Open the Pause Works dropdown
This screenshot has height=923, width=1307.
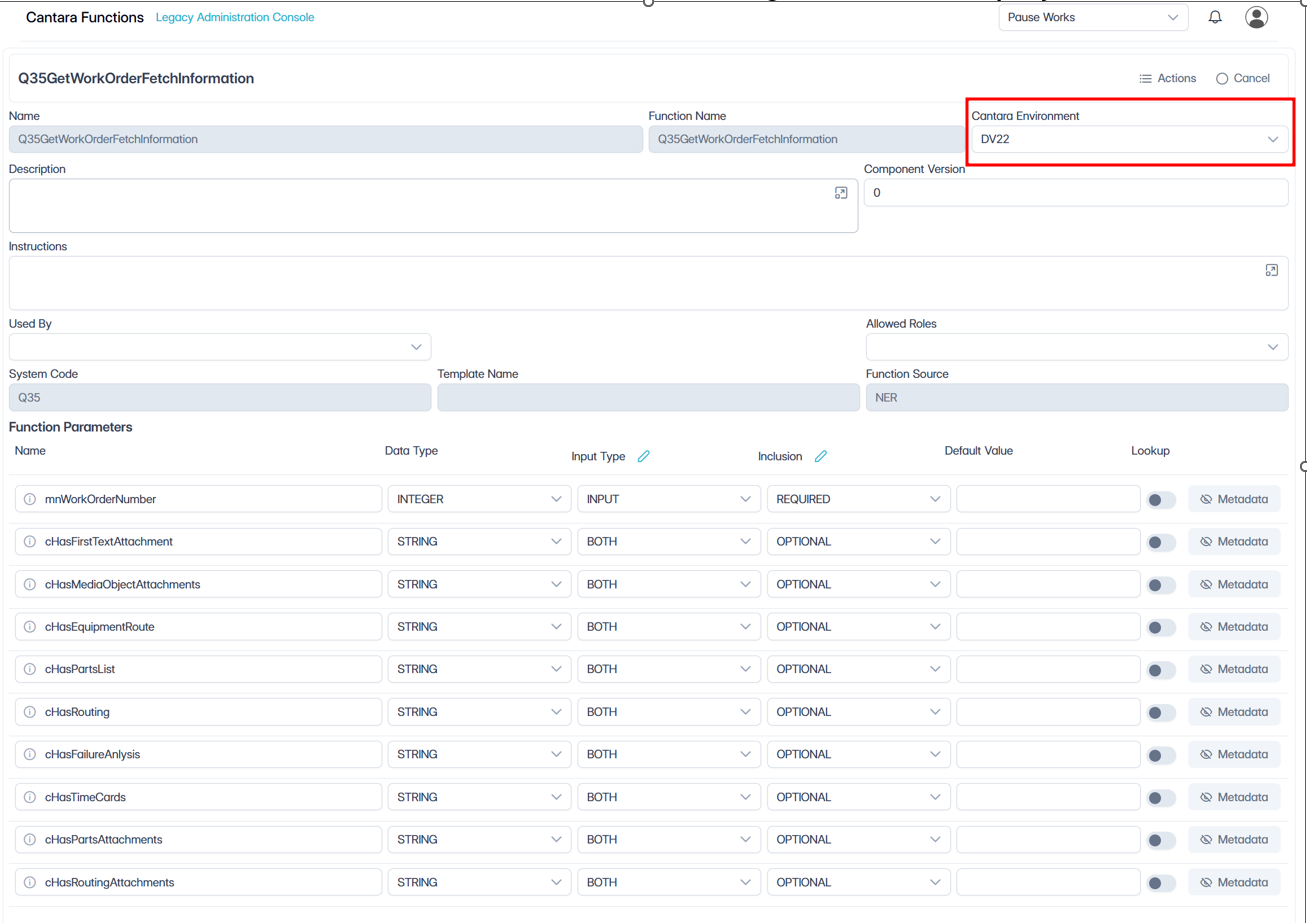1093,17
